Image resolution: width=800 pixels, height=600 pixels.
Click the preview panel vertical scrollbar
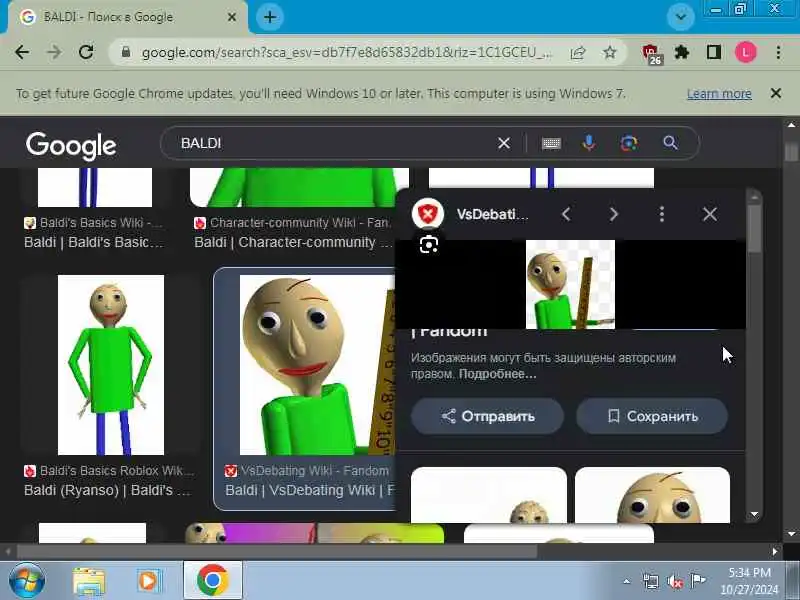[x=754, y=230]
